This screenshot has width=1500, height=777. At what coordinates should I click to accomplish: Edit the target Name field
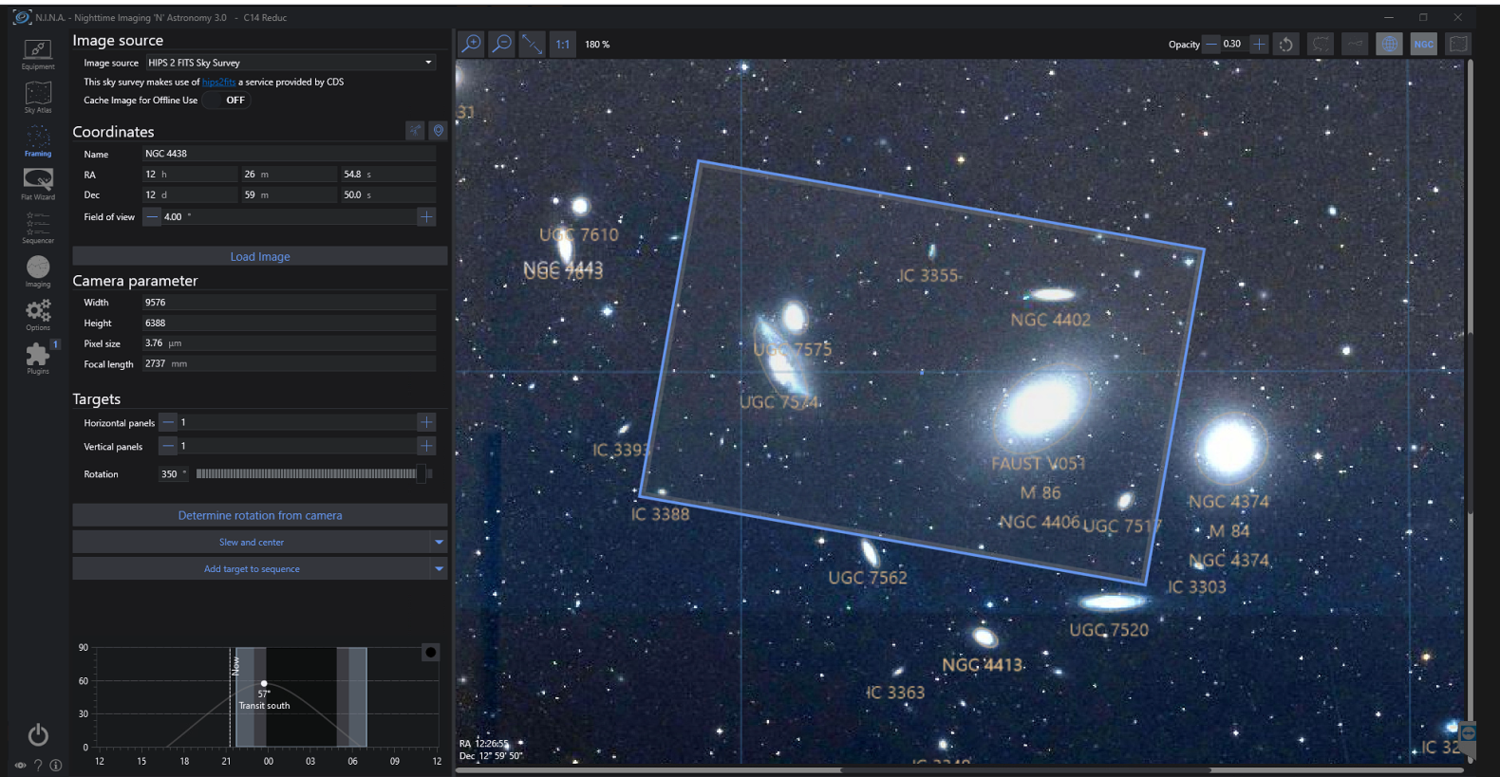point(290,154)
